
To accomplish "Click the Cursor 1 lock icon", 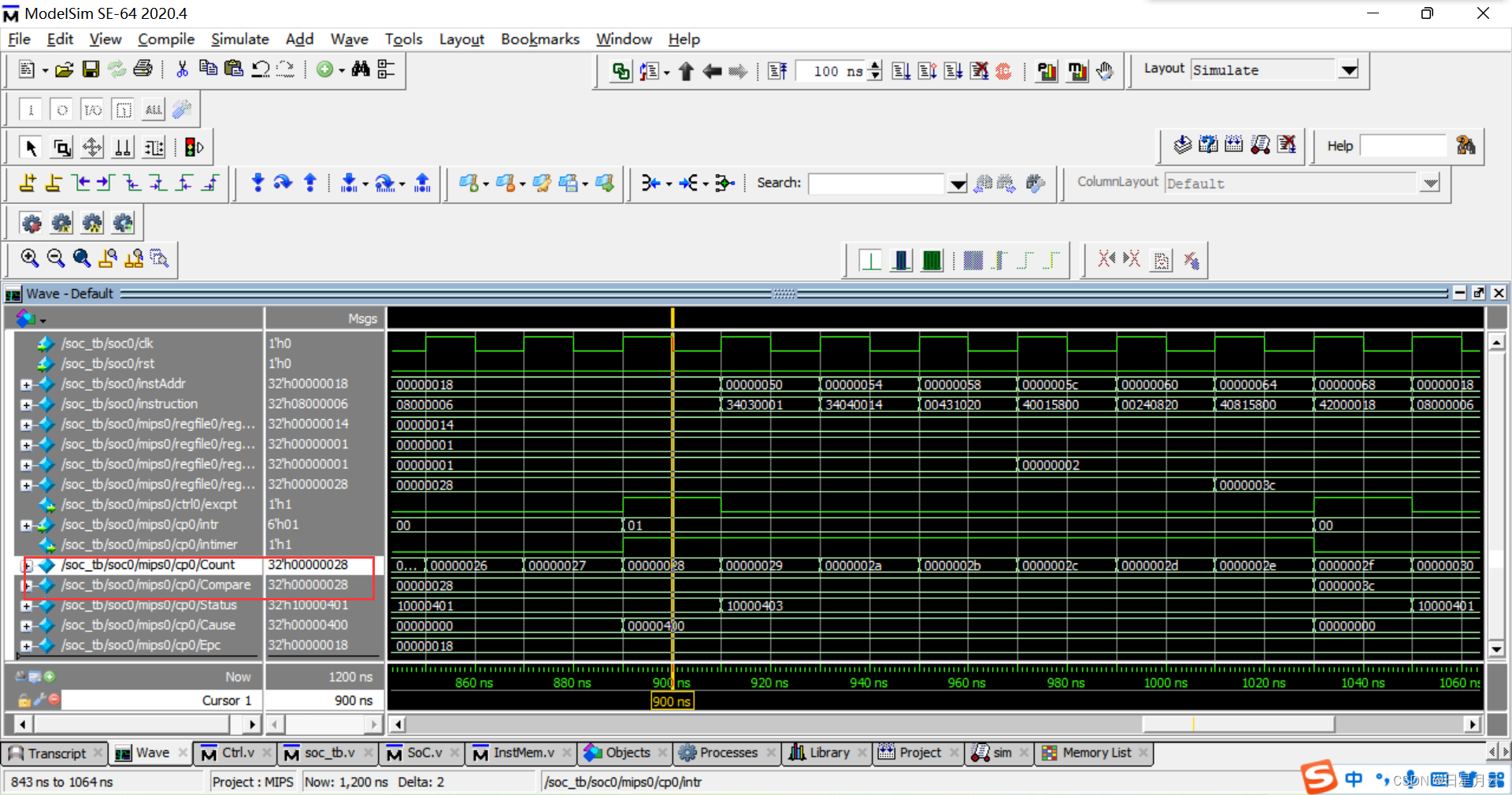I will pyautogui.click(x=24, y=700).
